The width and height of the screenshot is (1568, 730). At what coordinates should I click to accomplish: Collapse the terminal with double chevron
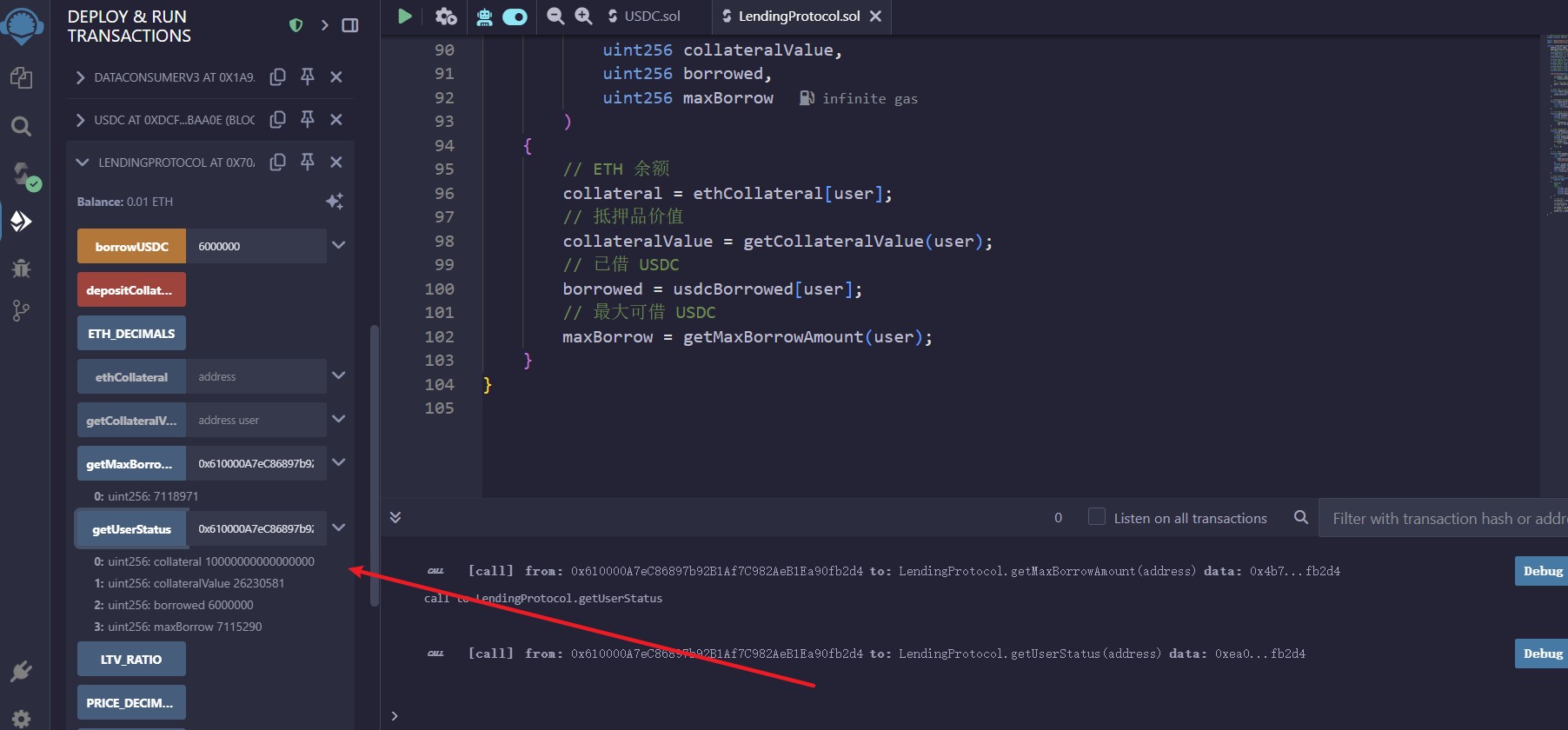(395, 517)
